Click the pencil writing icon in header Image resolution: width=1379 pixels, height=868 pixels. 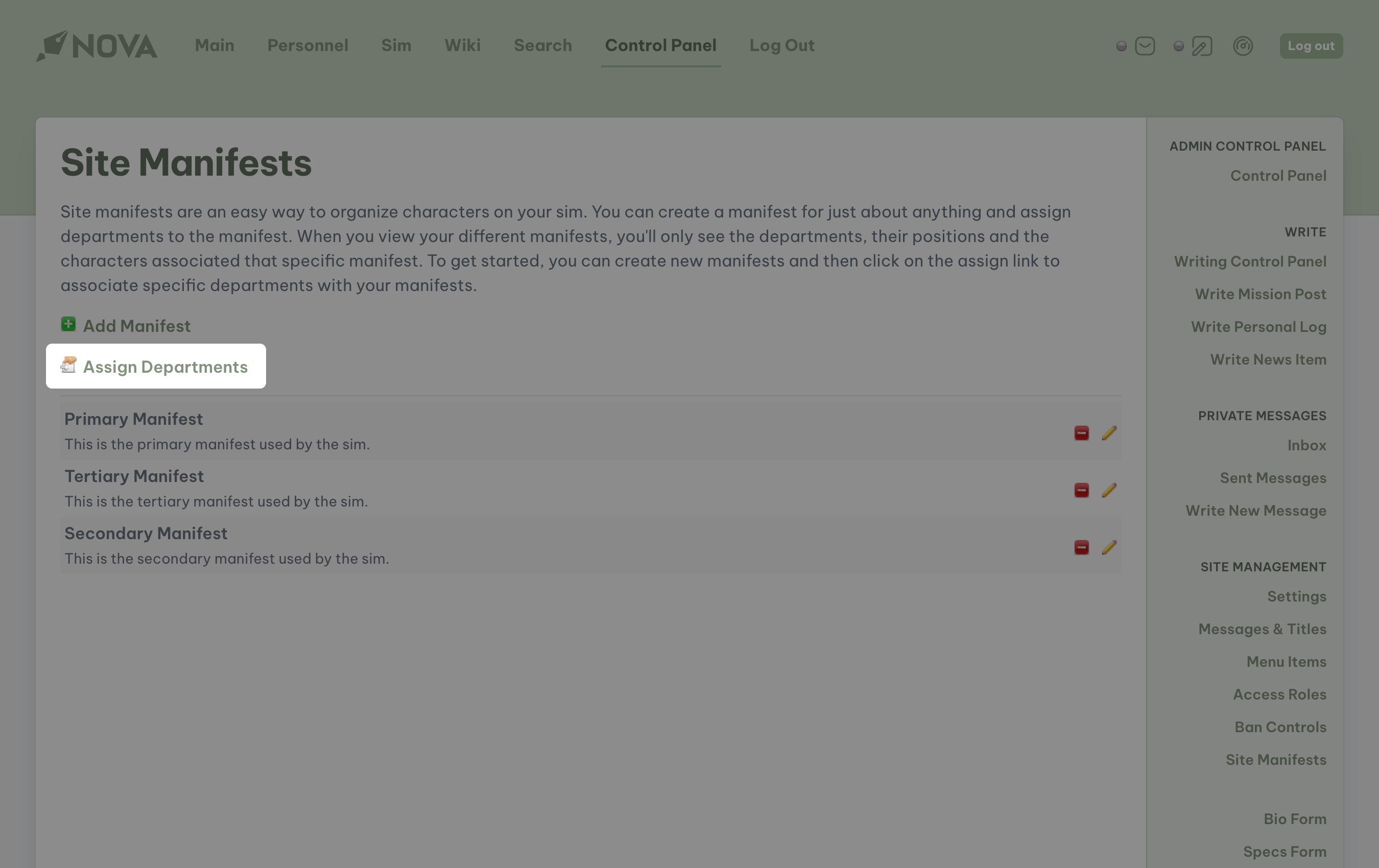pos(1201,46)
